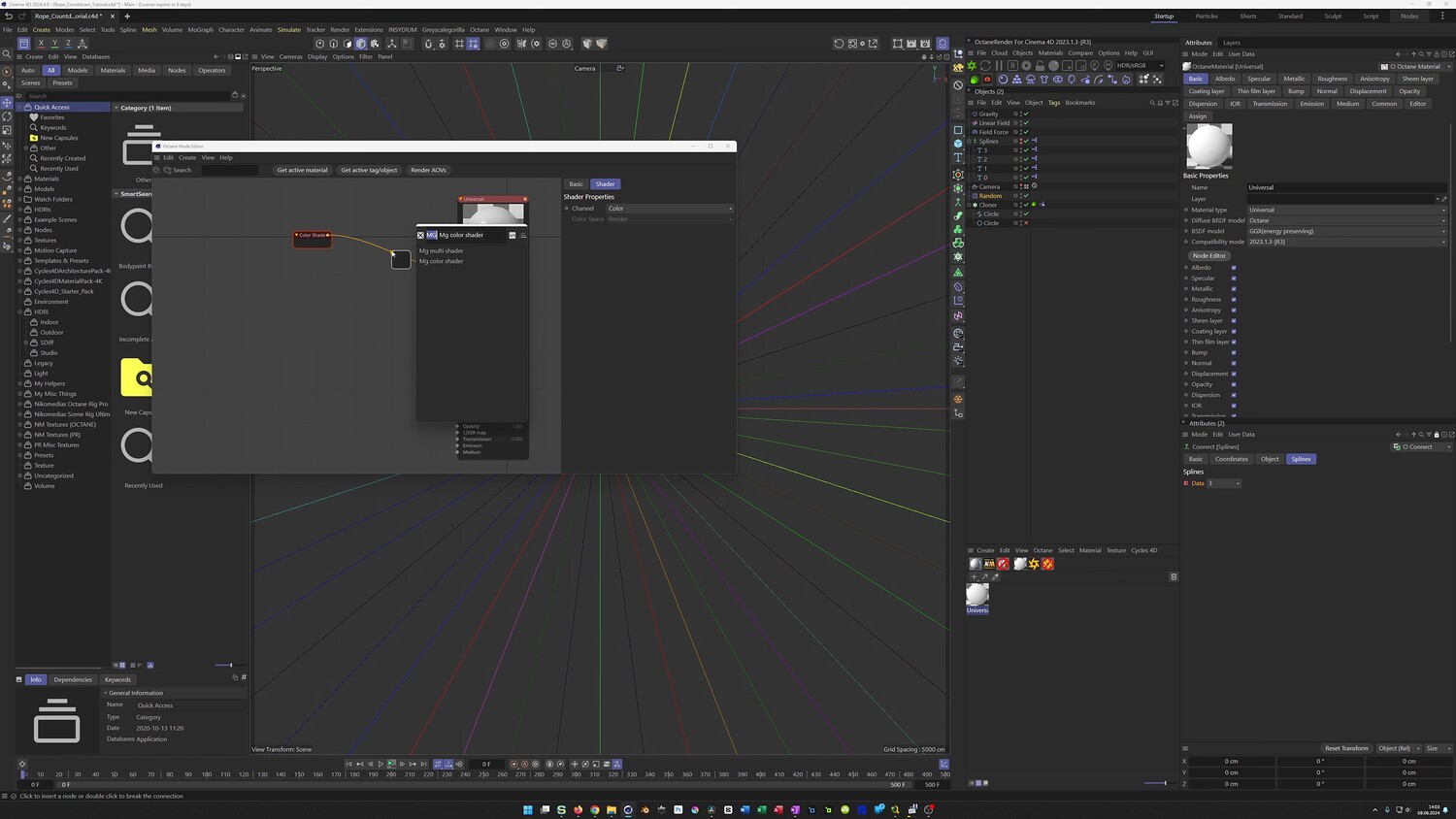This screenshot has height=819, width=1456.
Task: Toggle the enable snapping magnet icon
Action: (428, 44)
